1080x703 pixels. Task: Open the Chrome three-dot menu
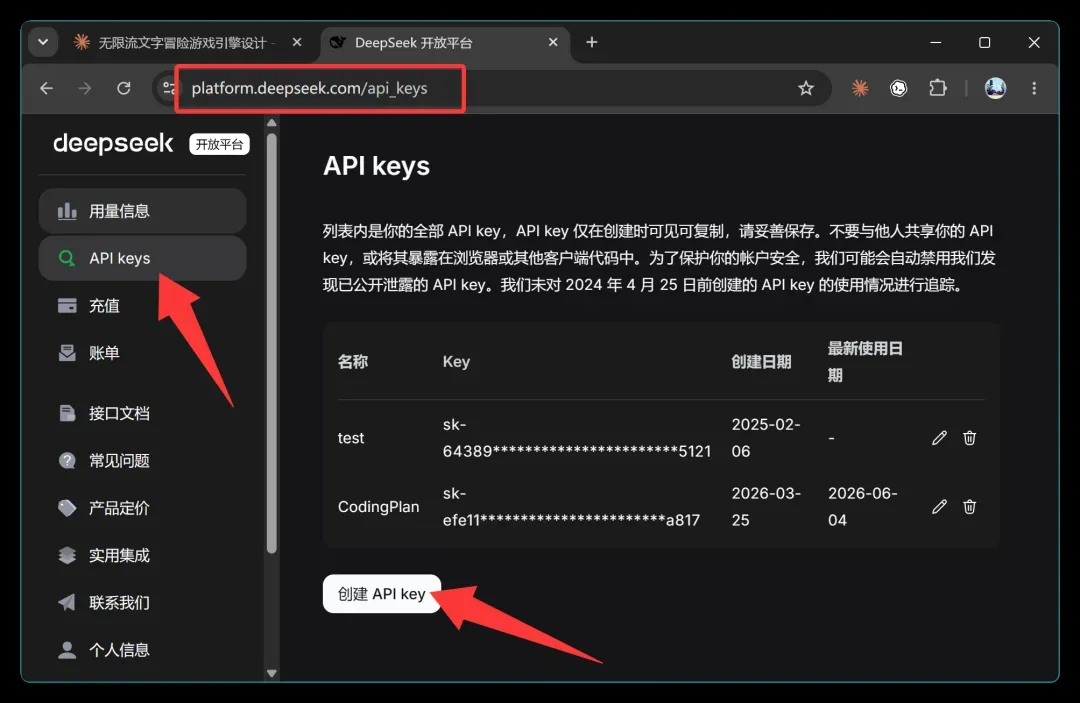coord(1034,88)
